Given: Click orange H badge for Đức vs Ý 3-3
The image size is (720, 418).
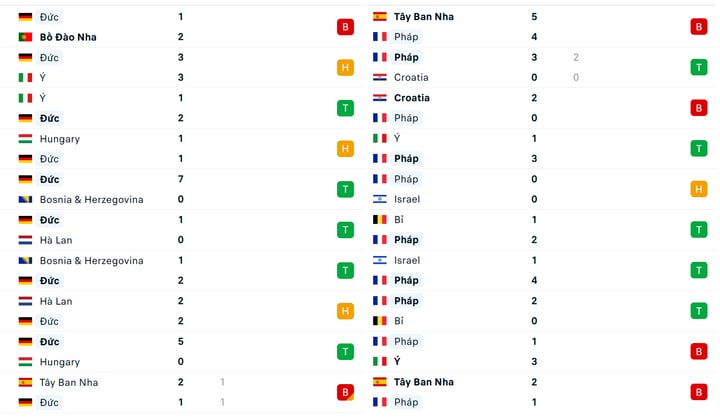Looking at the screenshot, I should coord(345,68).
